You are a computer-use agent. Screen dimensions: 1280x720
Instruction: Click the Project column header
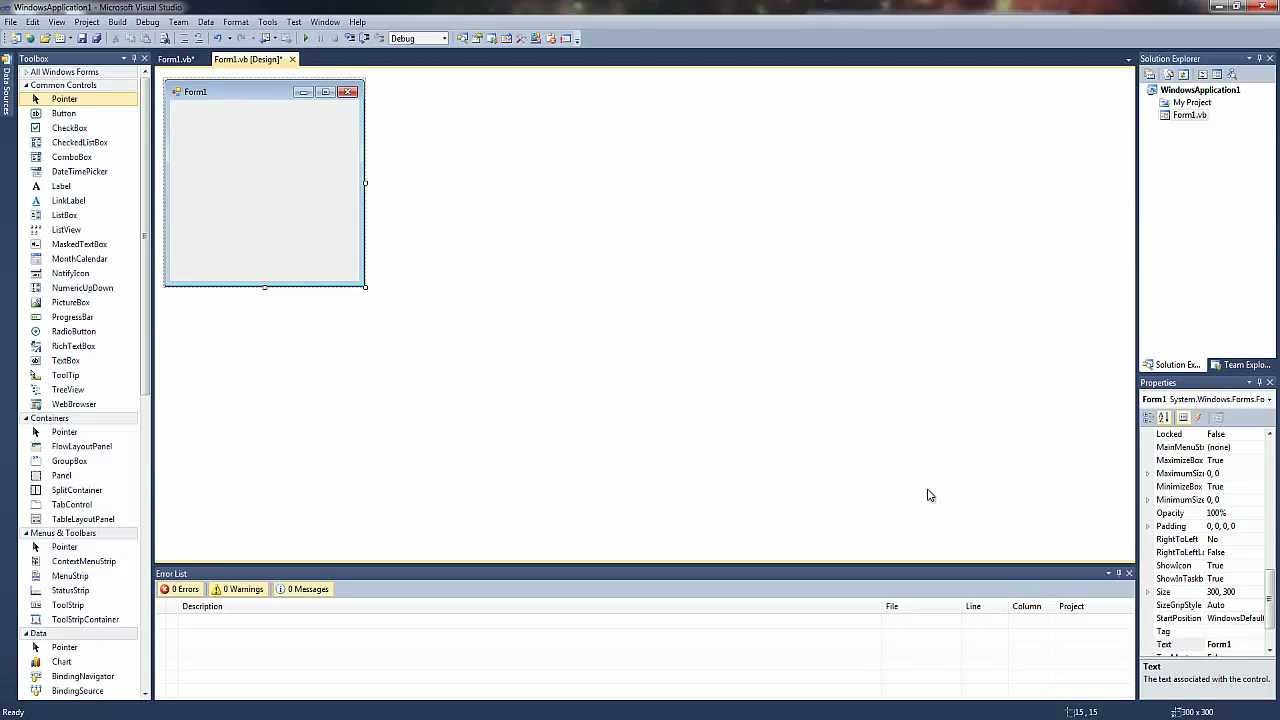click(x=1093, y=606)
